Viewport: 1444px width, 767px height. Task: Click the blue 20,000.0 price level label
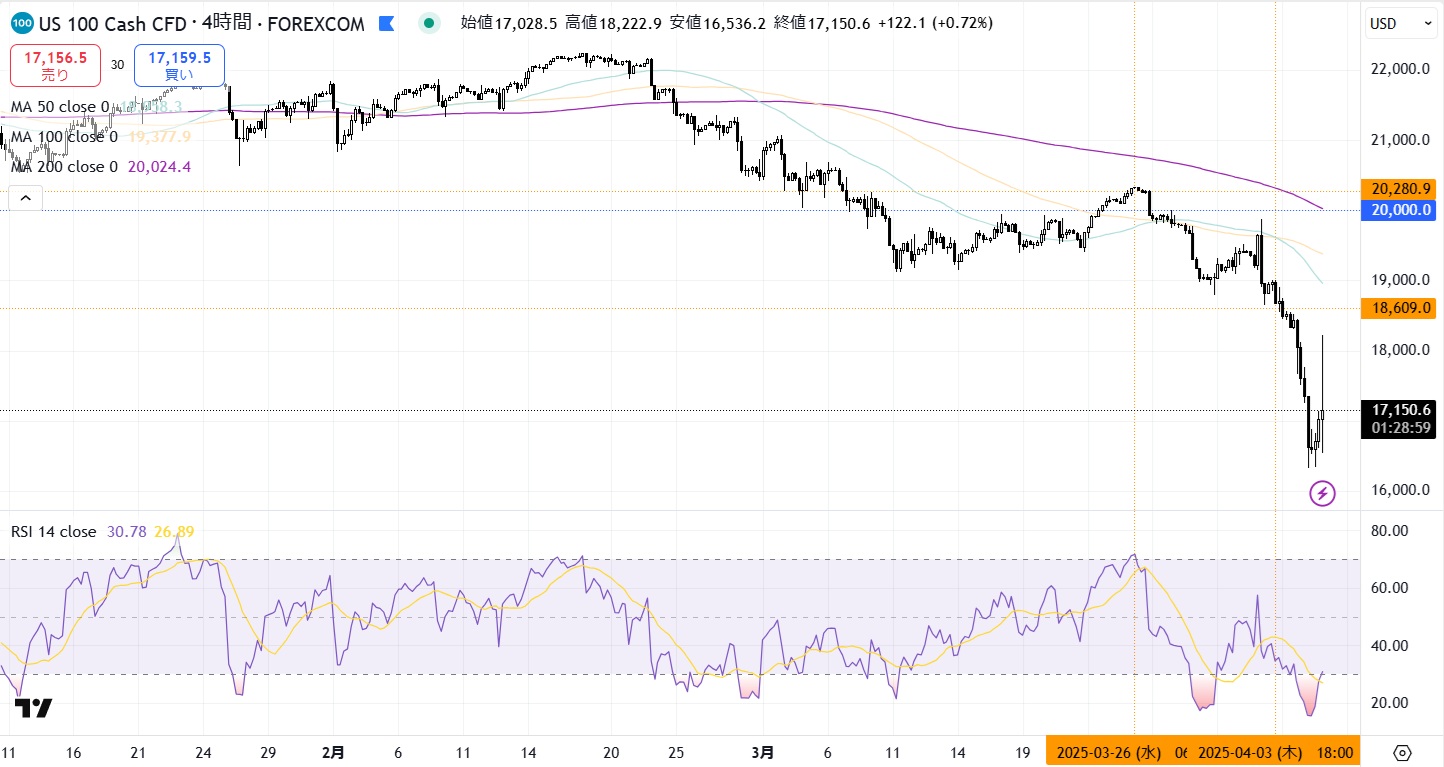point(1398,210)
